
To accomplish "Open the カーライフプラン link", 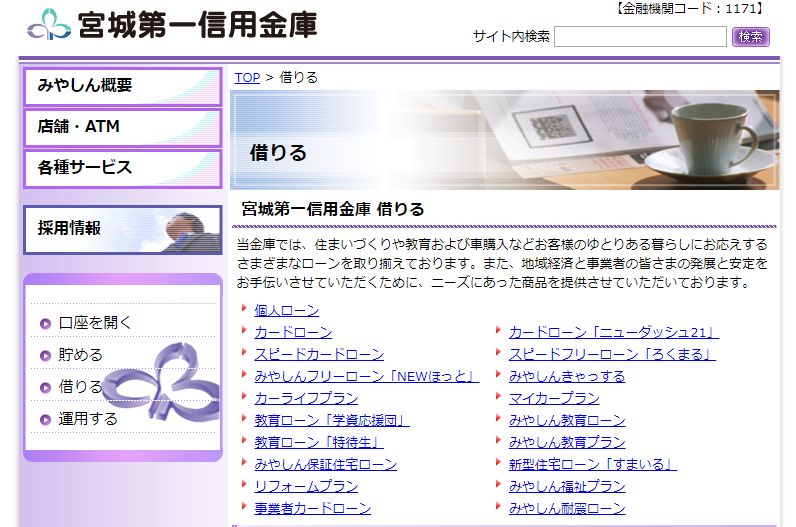I will [x=306, y=399].
